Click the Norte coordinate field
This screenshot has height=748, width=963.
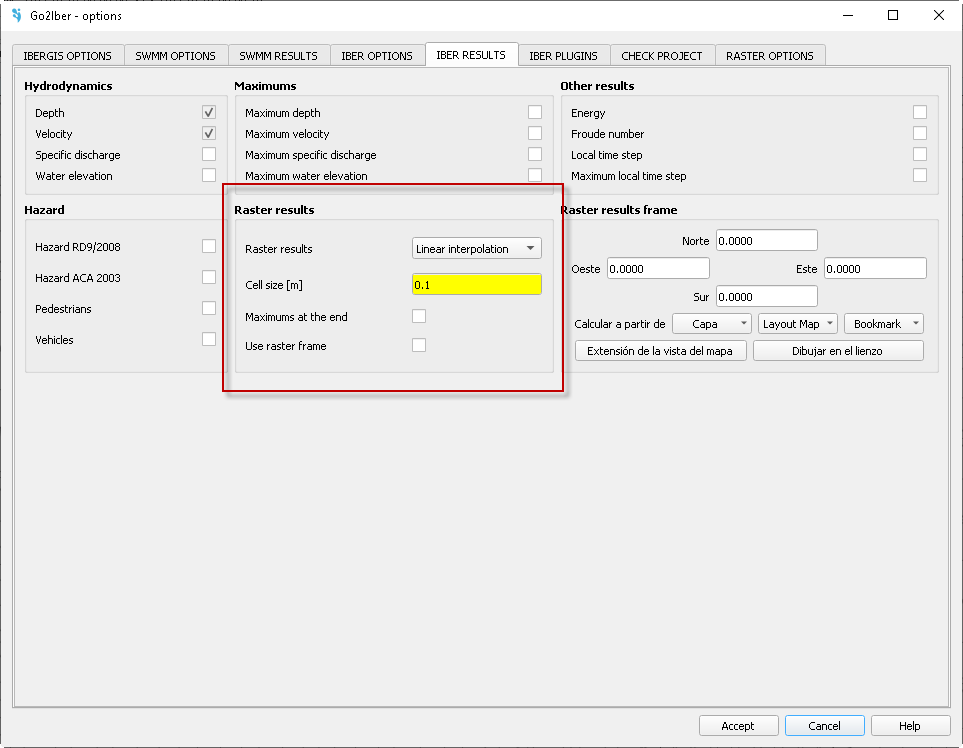pyautogui.click(x=766, y=240)
